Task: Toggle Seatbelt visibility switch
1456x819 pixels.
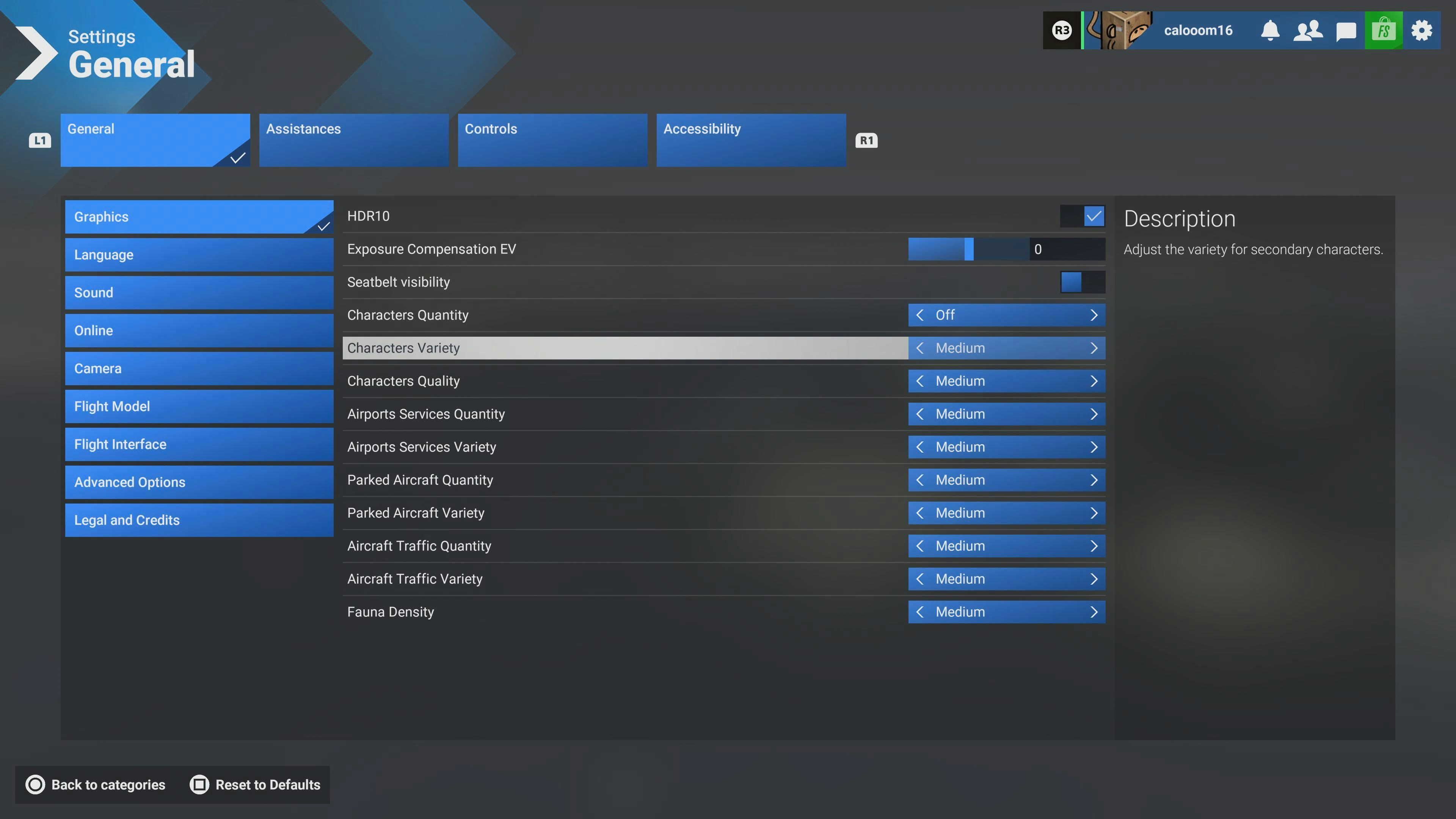Action: pyautogui.click(x=1082, y=282)
